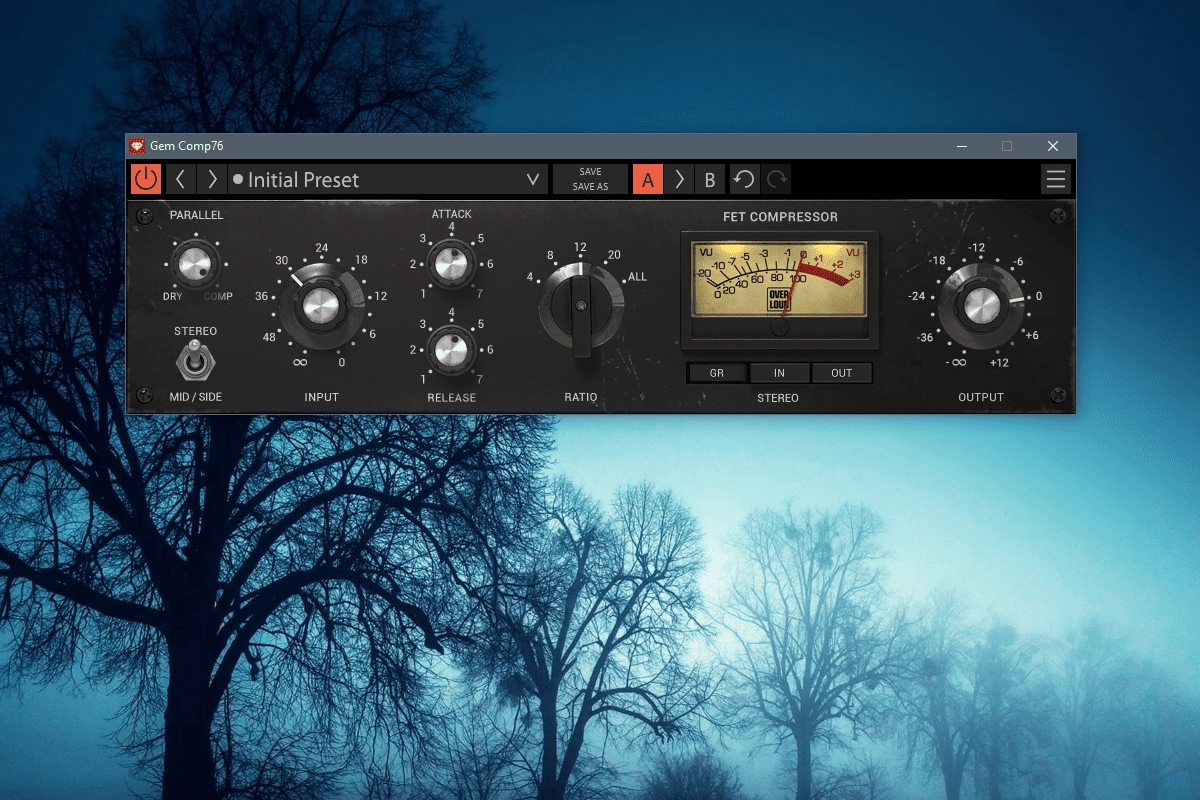Click the RATIO rotary selector
Screen dimensions: 1200x800
tap(580, 306)
